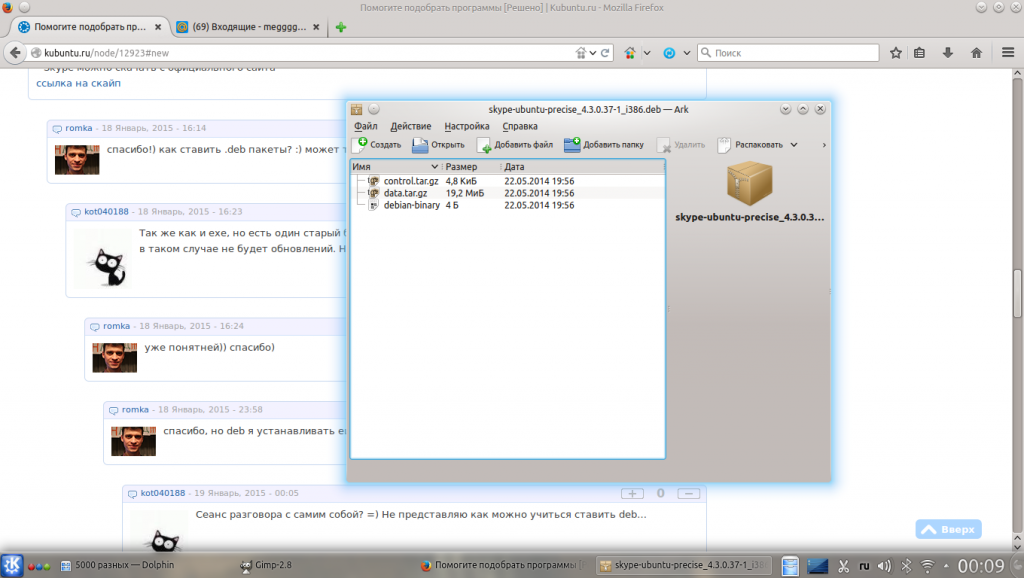Click the Распаковать (Extract) button in Ark
Image resolution: width=1024 pixels, height=578 pixels.
(x=750, y=145)
